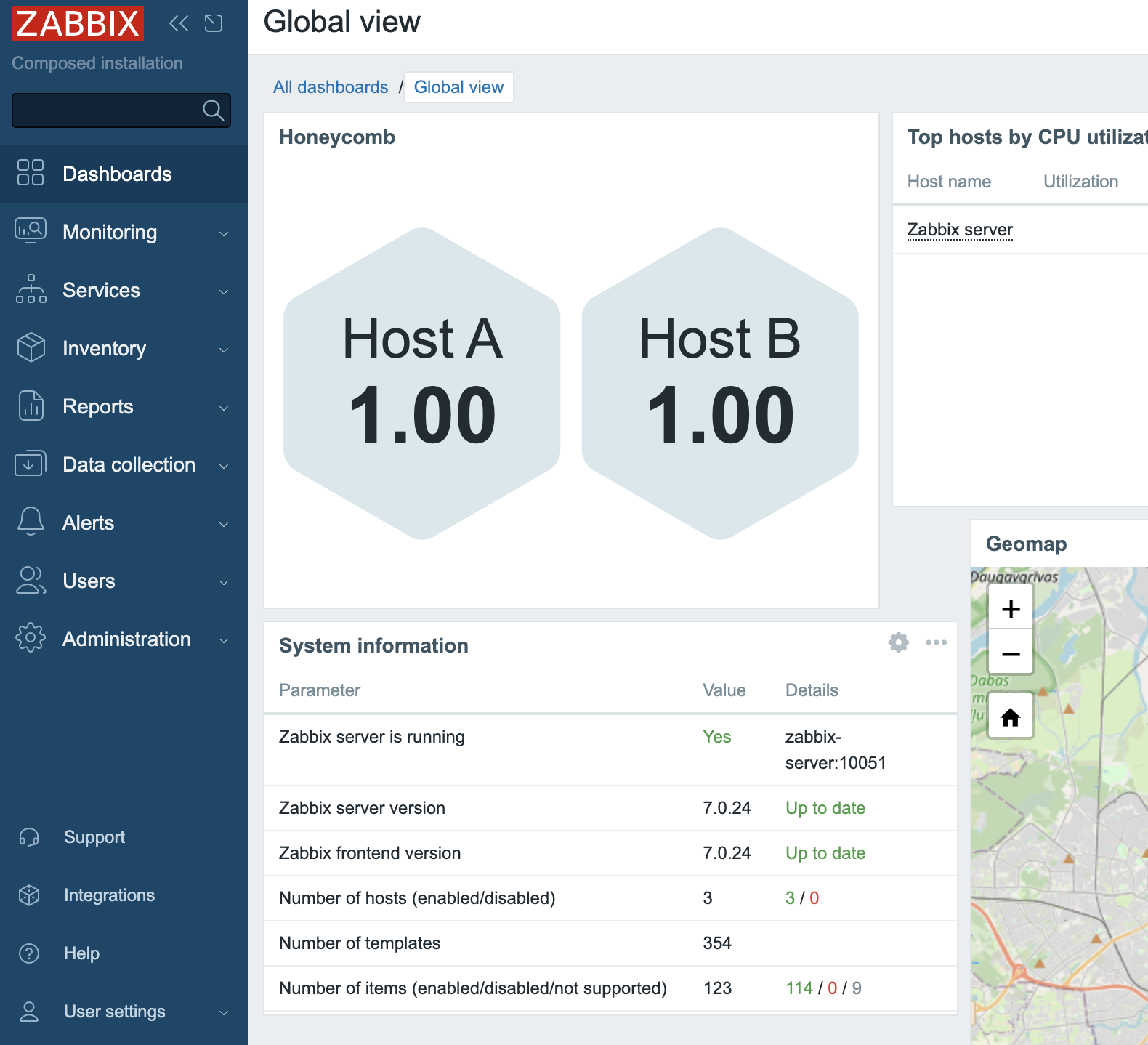Zoom out on the Geomap
Viewport: 1148px width, 1045px height.
1010,654
